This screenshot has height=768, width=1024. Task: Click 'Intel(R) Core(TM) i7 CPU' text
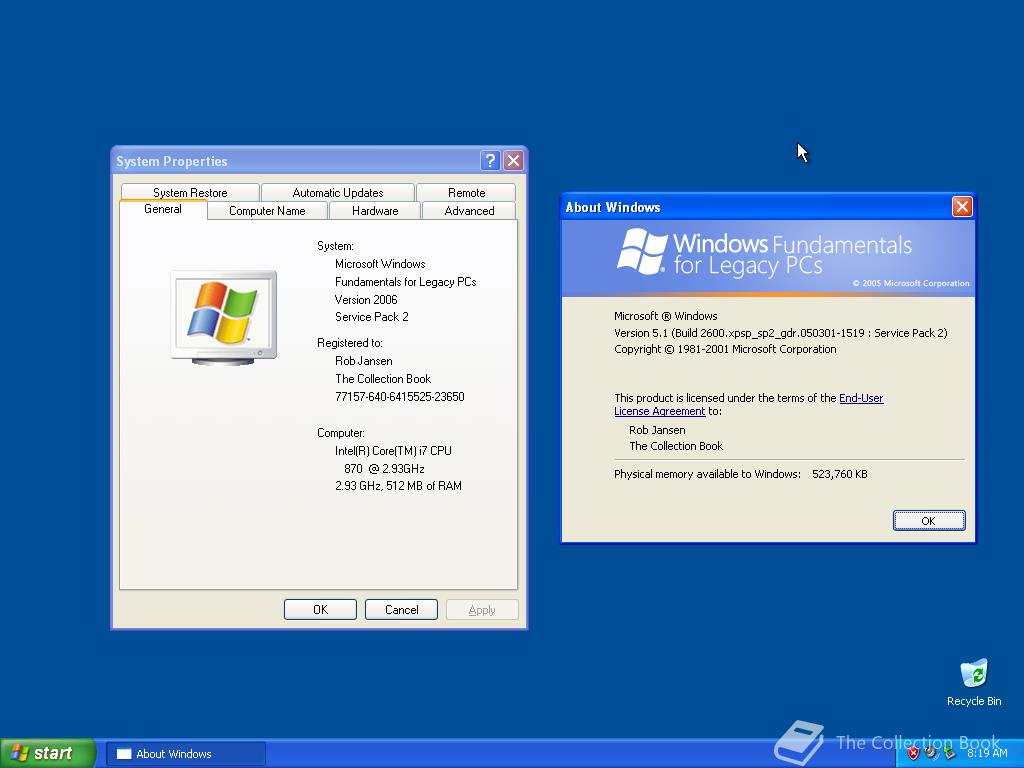click(393, 451)
